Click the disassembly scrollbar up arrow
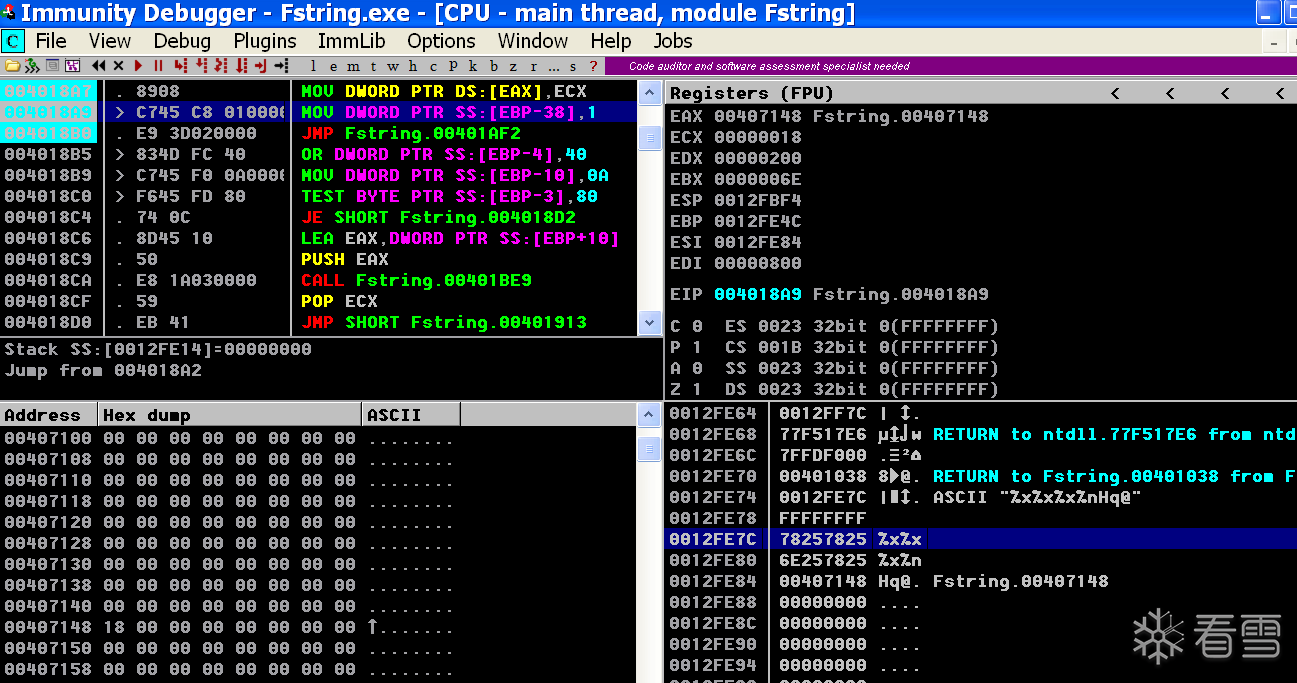The image size is (1297, 683). pyautogui.click(x=650, y=91)
